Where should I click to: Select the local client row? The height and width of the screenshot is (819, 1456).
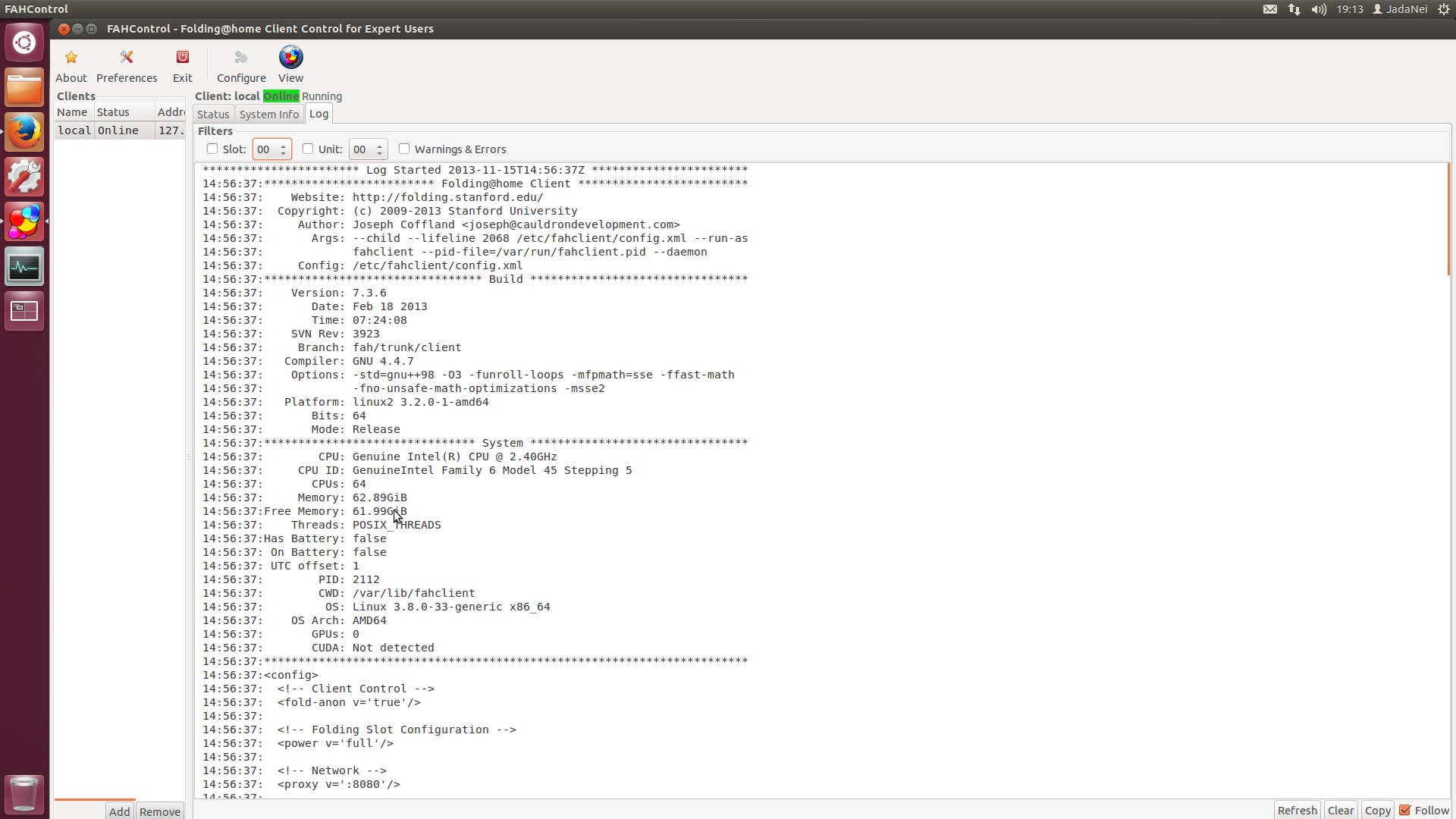[120, 130]
